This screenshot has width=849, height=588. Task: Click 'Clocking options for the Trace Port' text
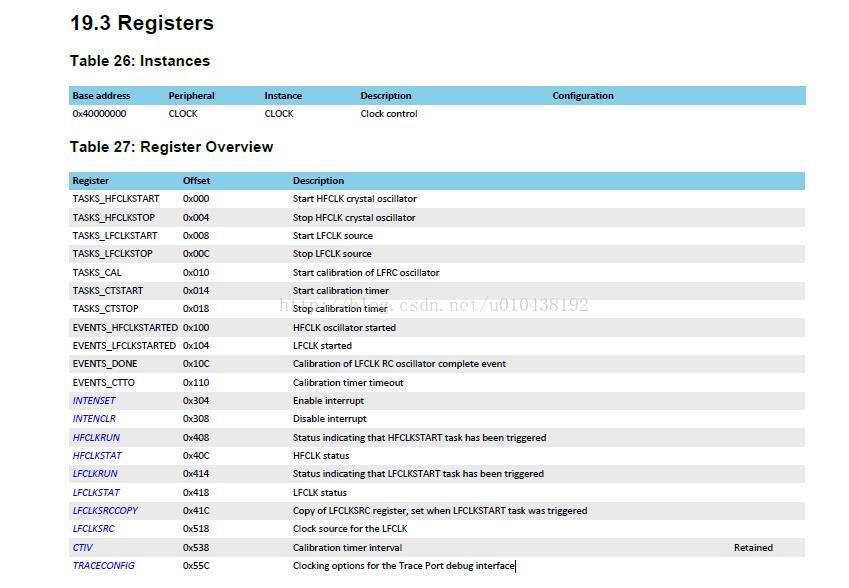point(368,565)
